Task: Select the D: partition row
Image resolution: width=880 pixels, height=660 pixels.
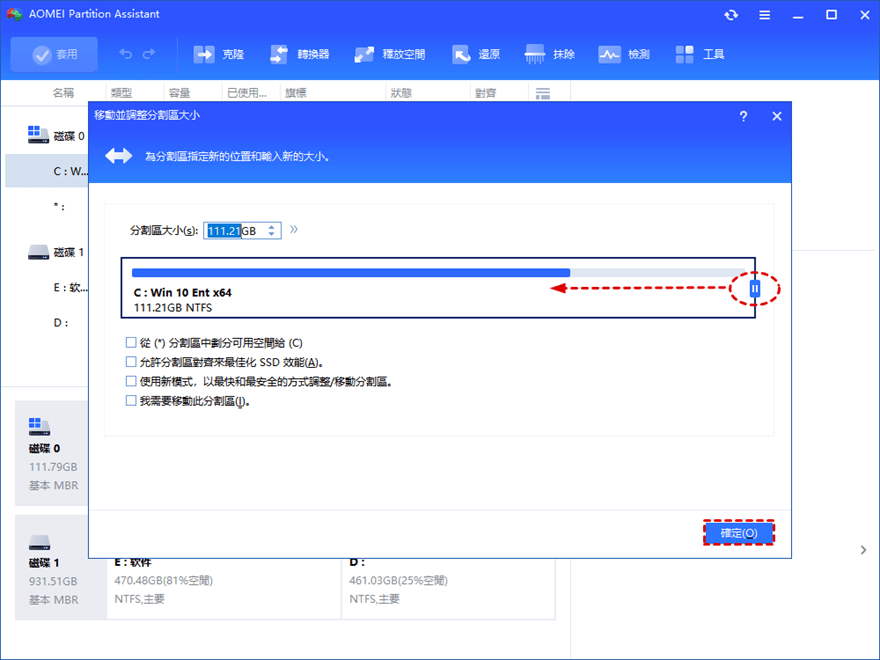Action: pyautogui.click(x=61, y=323)
